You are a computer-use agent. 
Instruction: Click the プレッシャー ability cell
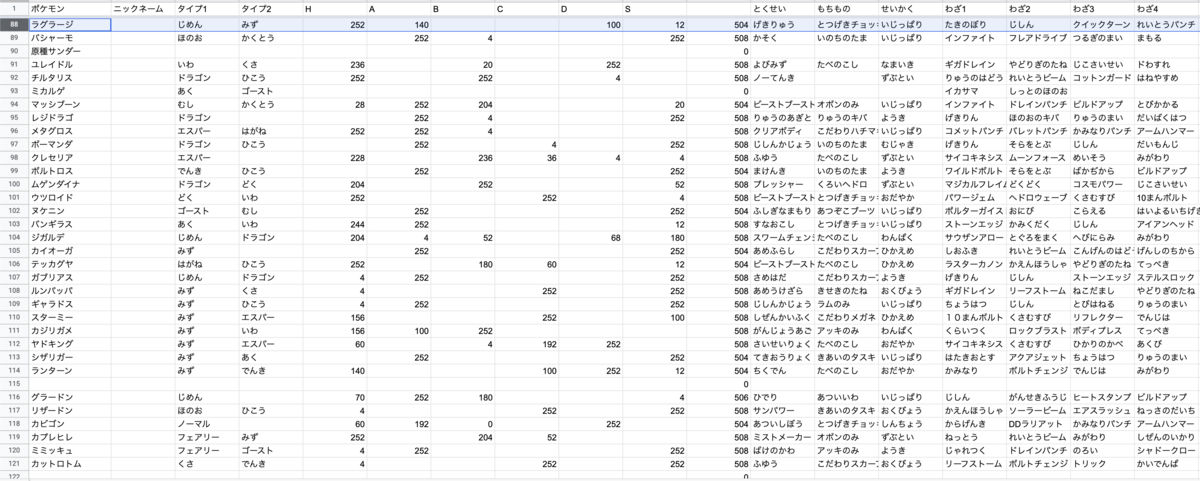782,185
